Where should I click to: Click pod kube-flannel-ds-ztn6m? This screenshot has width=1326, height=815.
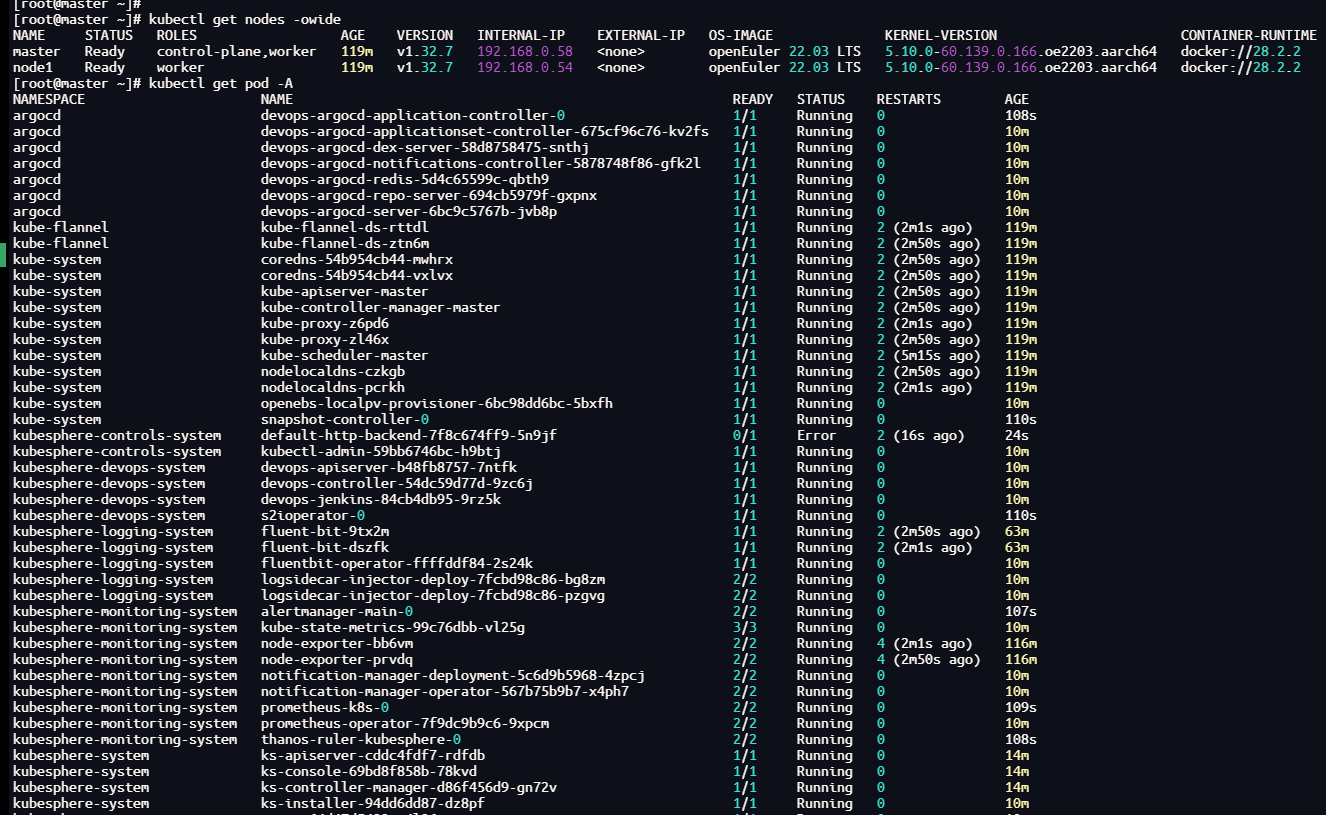point(345,244)
